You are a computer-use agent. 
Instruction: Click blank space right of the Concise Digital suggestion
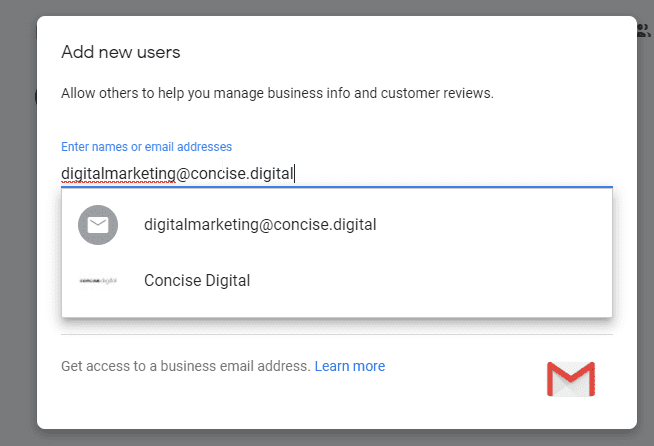(x=450, y=281)
